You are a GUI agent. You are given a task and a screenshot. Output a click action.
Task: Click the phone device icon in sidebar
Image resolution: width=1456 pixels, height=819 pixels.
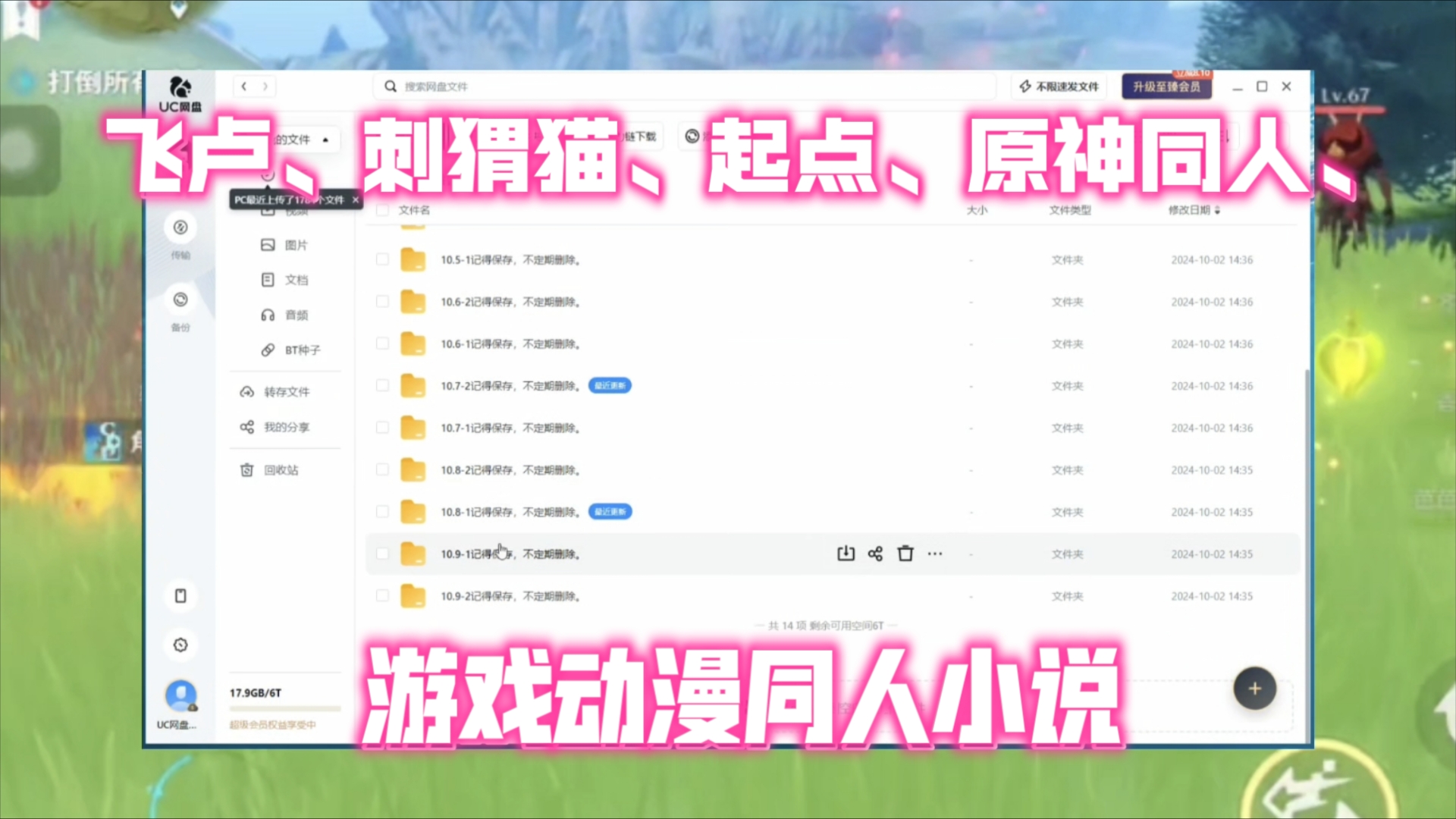click(x=180, y=595)
